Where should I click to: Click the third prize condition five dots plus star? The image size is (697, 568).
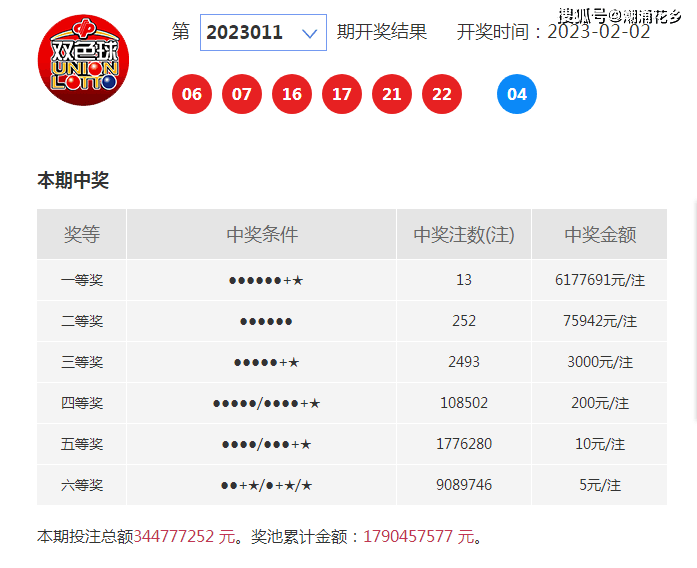tap(266, 362)
